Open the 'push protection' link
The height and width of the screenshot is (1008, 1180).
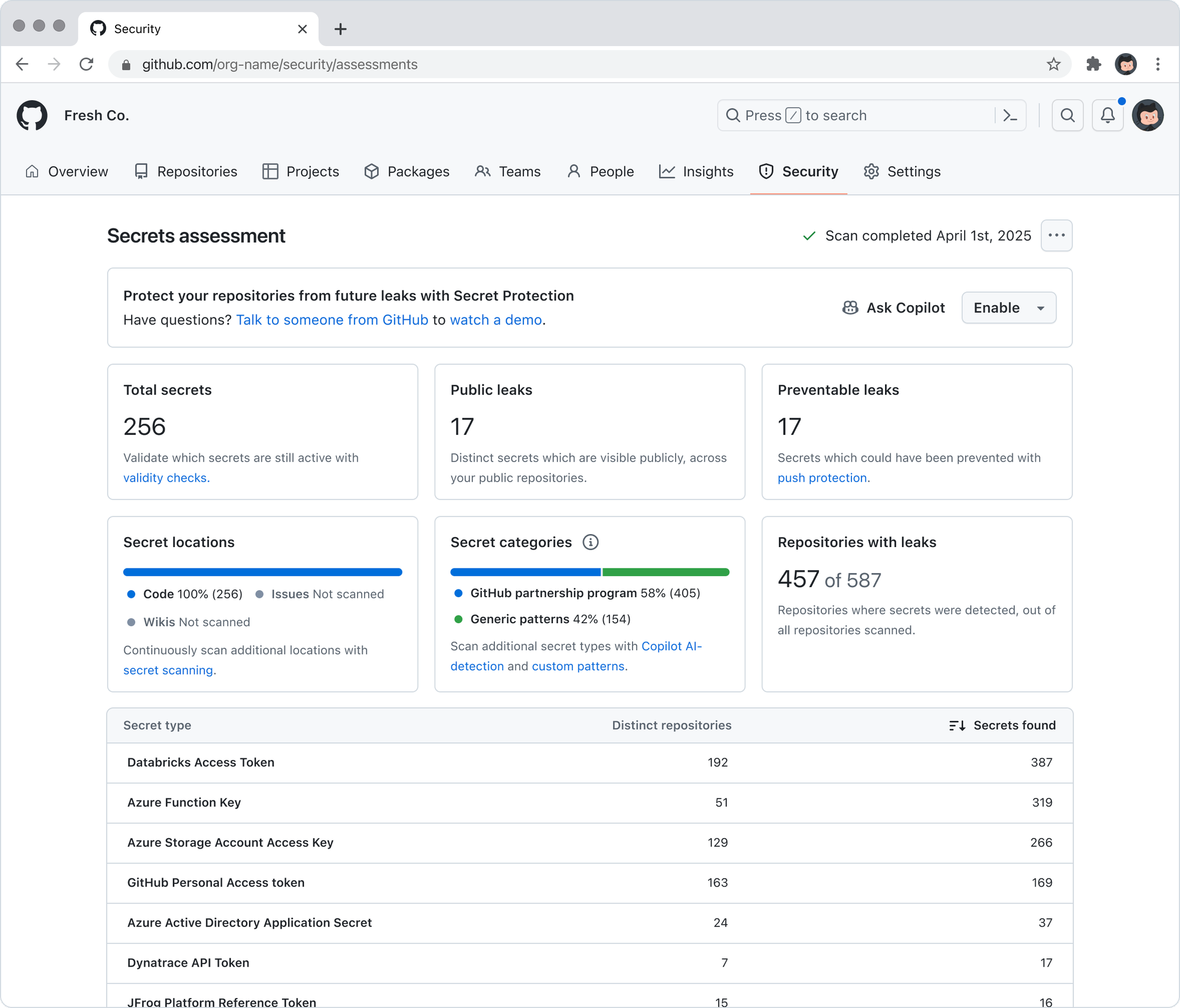pos(822,477)
